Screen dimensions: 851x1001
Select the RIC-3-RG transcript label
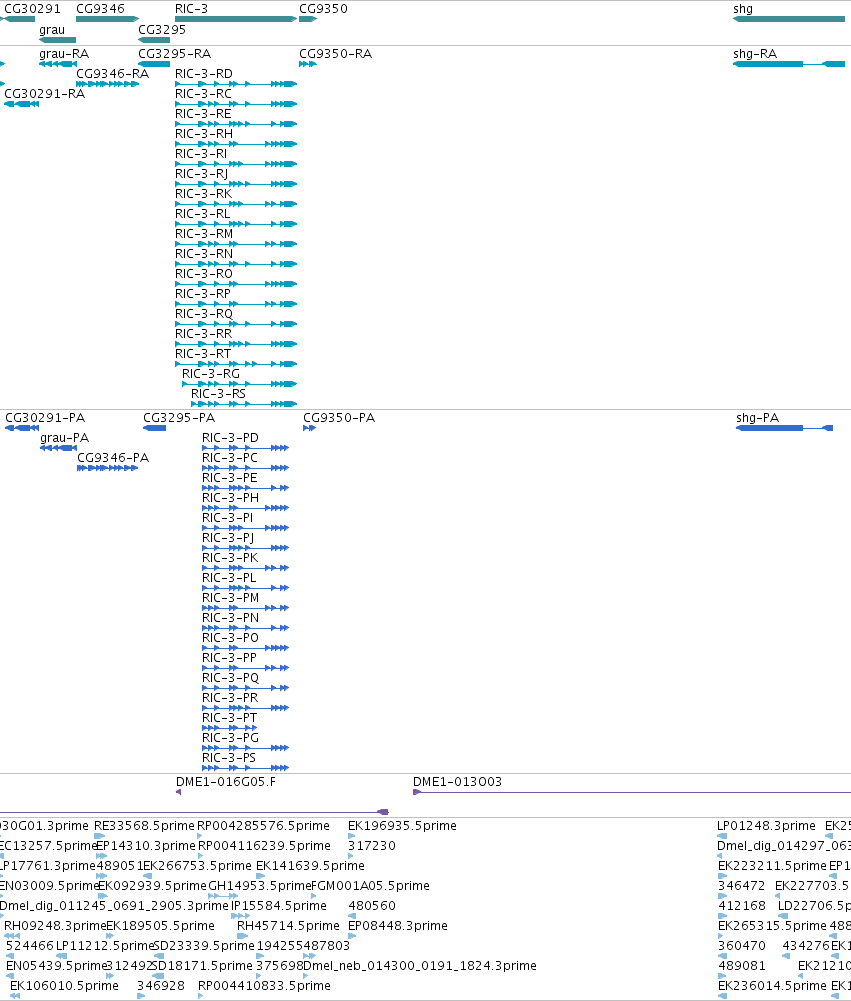click(211, 374)
